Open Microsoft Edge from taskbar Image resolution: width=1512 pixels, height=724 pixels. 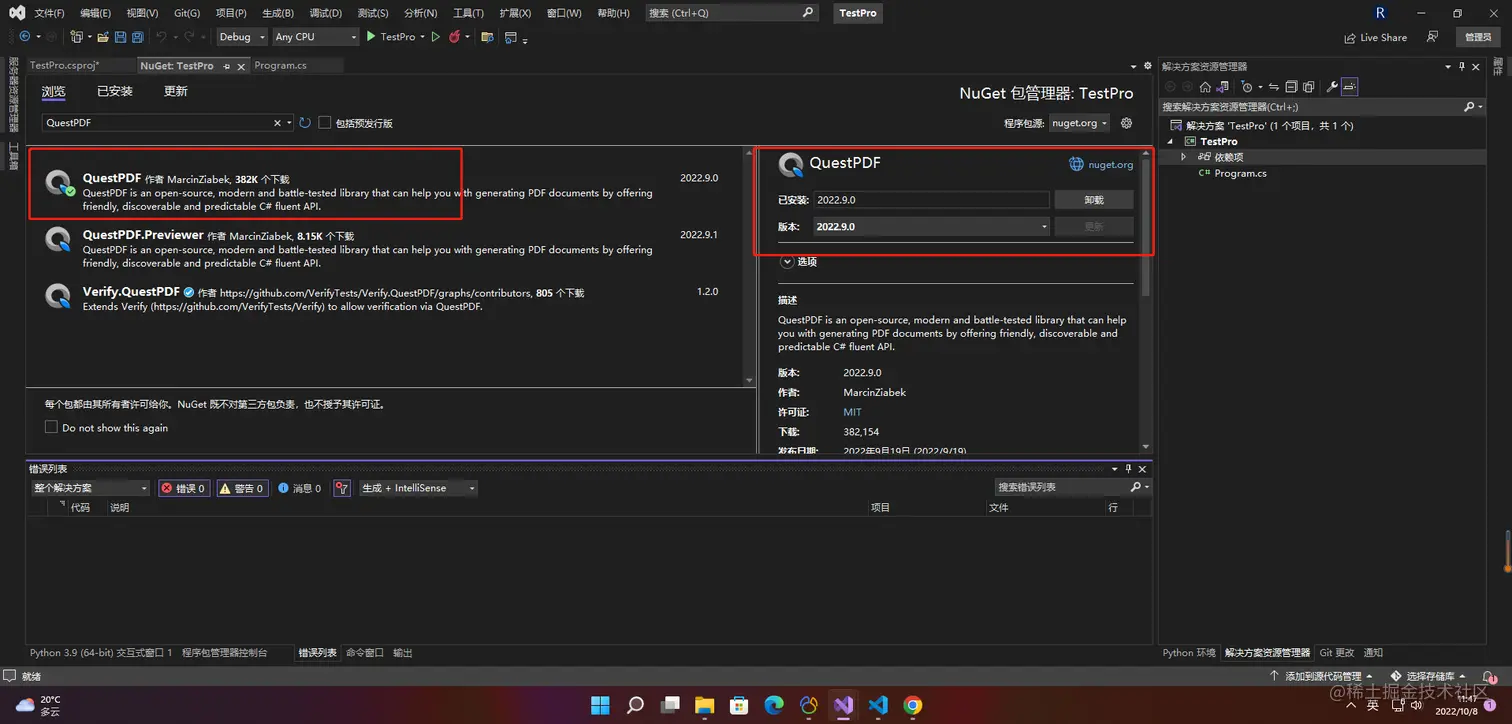(x=774, y=705)
